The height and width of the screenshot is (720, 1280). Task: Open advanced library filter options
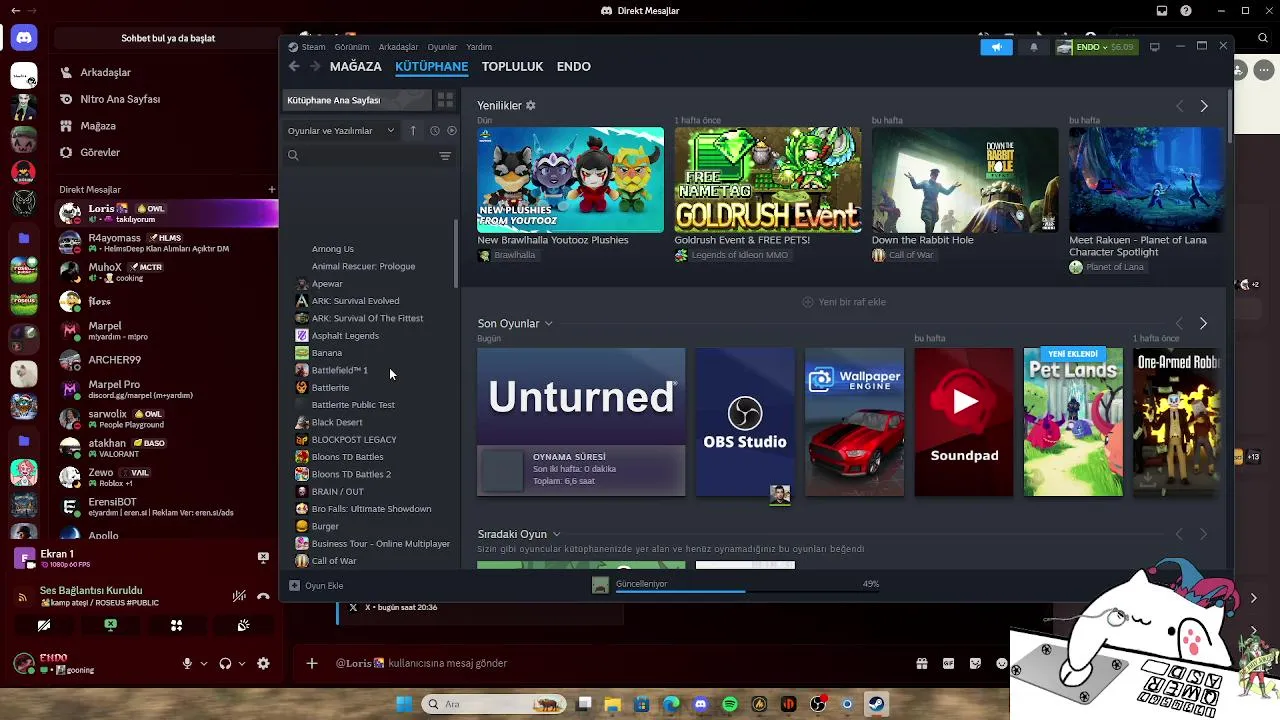click(445, 156)
